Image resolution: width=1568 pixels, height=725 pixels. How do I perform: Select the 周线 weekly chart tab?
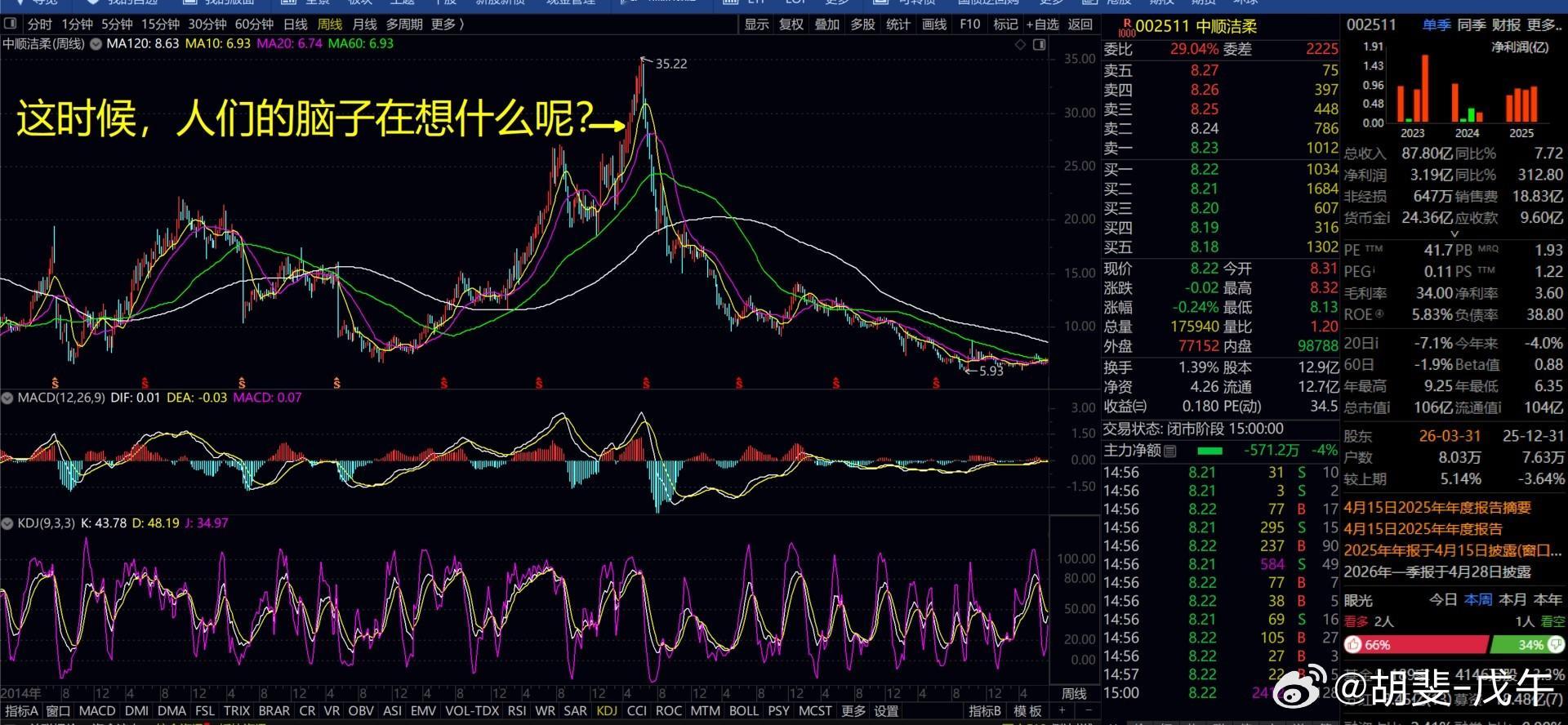(x=329, y=24)
